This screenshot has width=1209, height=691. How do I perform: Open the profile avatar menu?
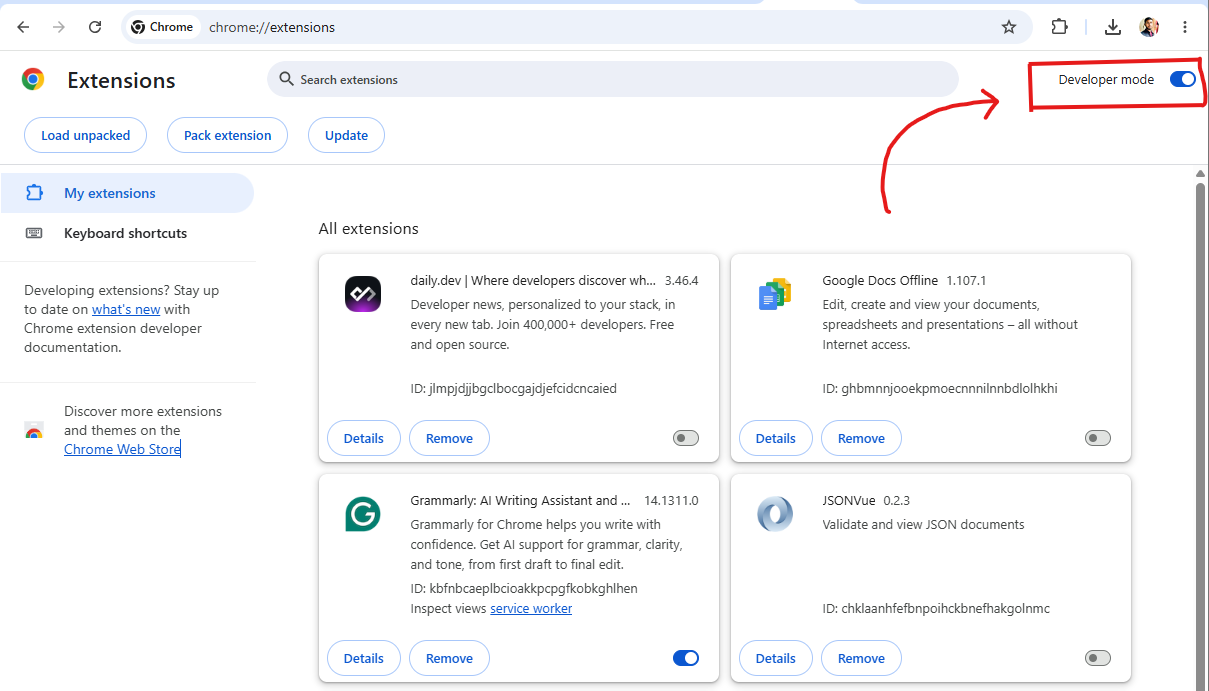point(1149,27)
